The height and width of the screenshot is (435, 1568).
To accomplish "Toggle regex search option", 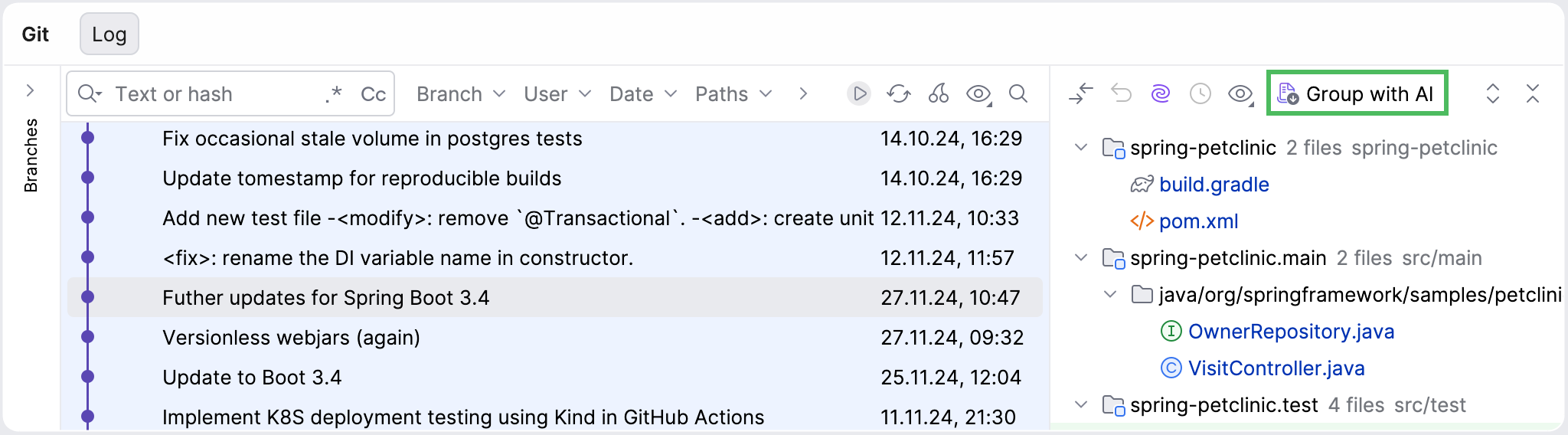I will point(333,94).
